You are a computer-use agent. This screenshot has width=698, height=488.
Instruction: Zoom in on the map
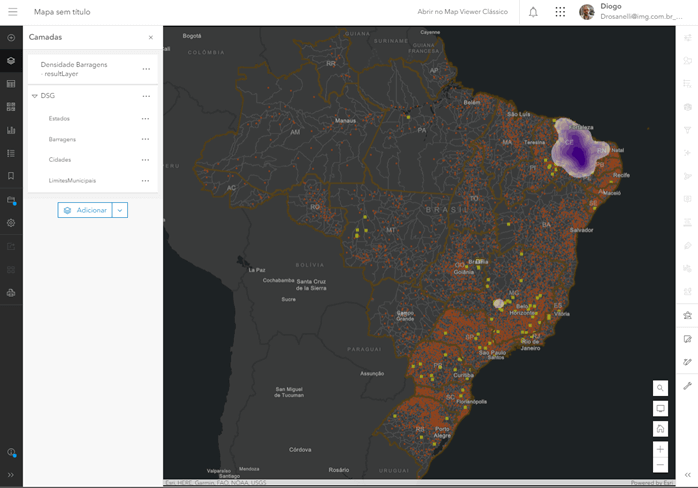coord(660,449)
